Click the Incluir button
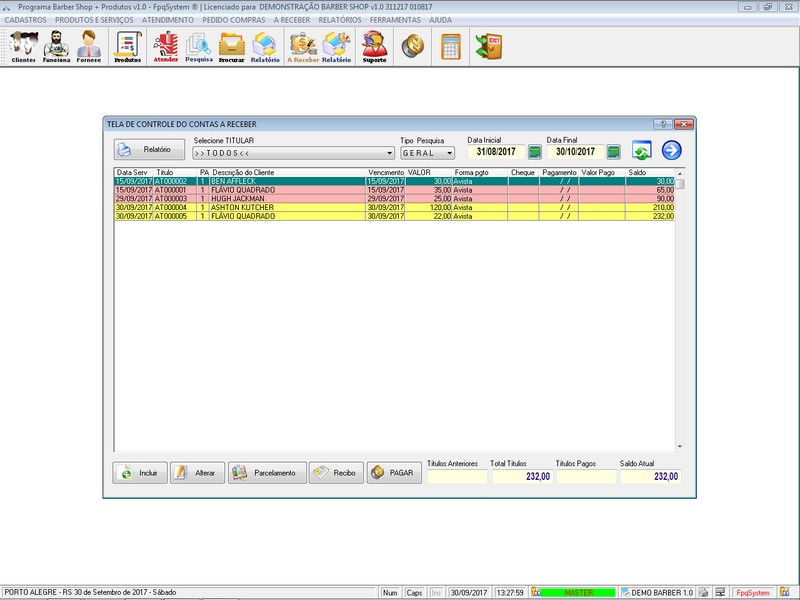Screen dimensions: 800x600 click(139, 473)
